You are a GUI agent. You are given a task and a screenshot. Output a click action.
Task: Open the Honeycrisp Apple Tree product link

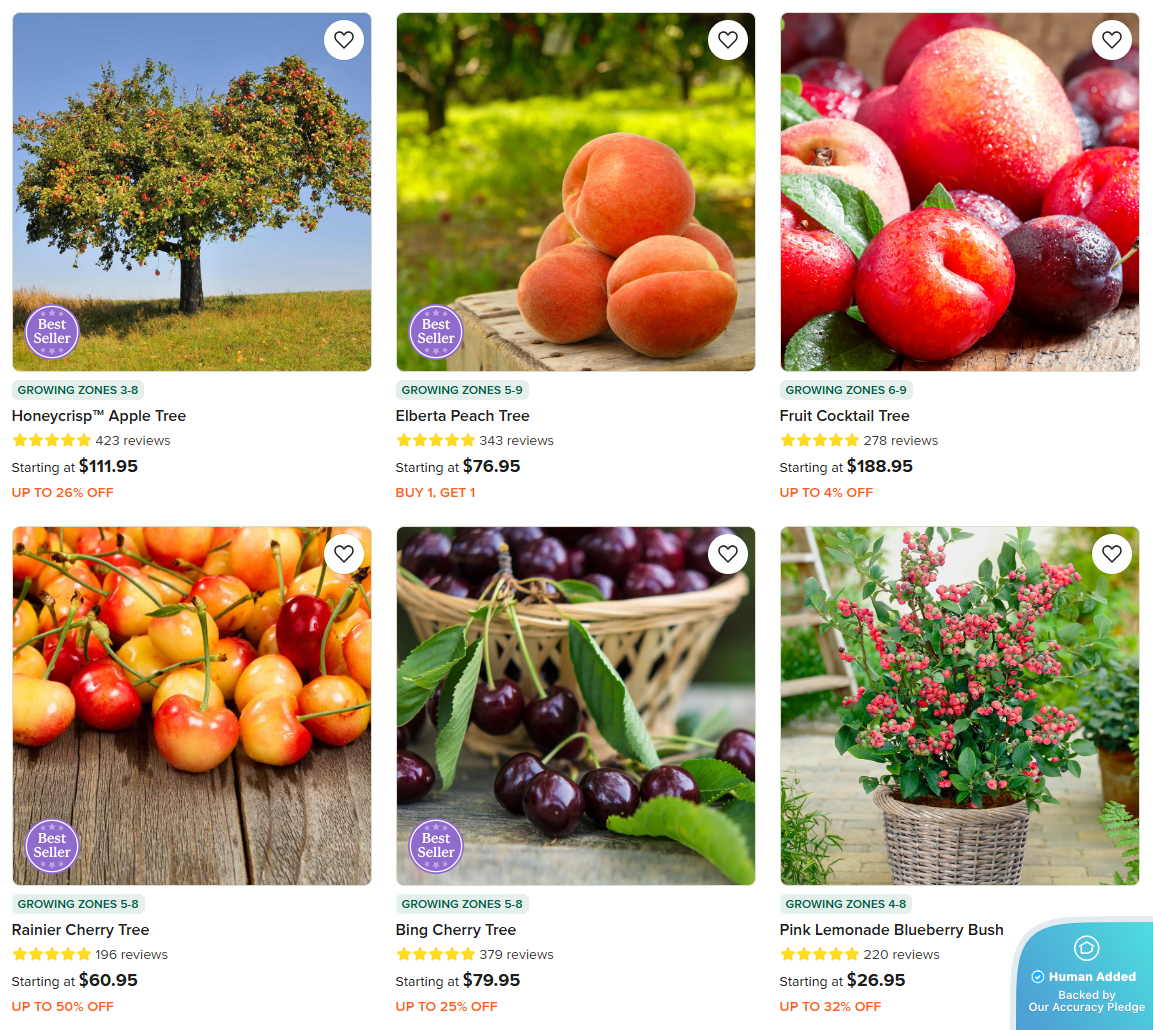(99, 415)
